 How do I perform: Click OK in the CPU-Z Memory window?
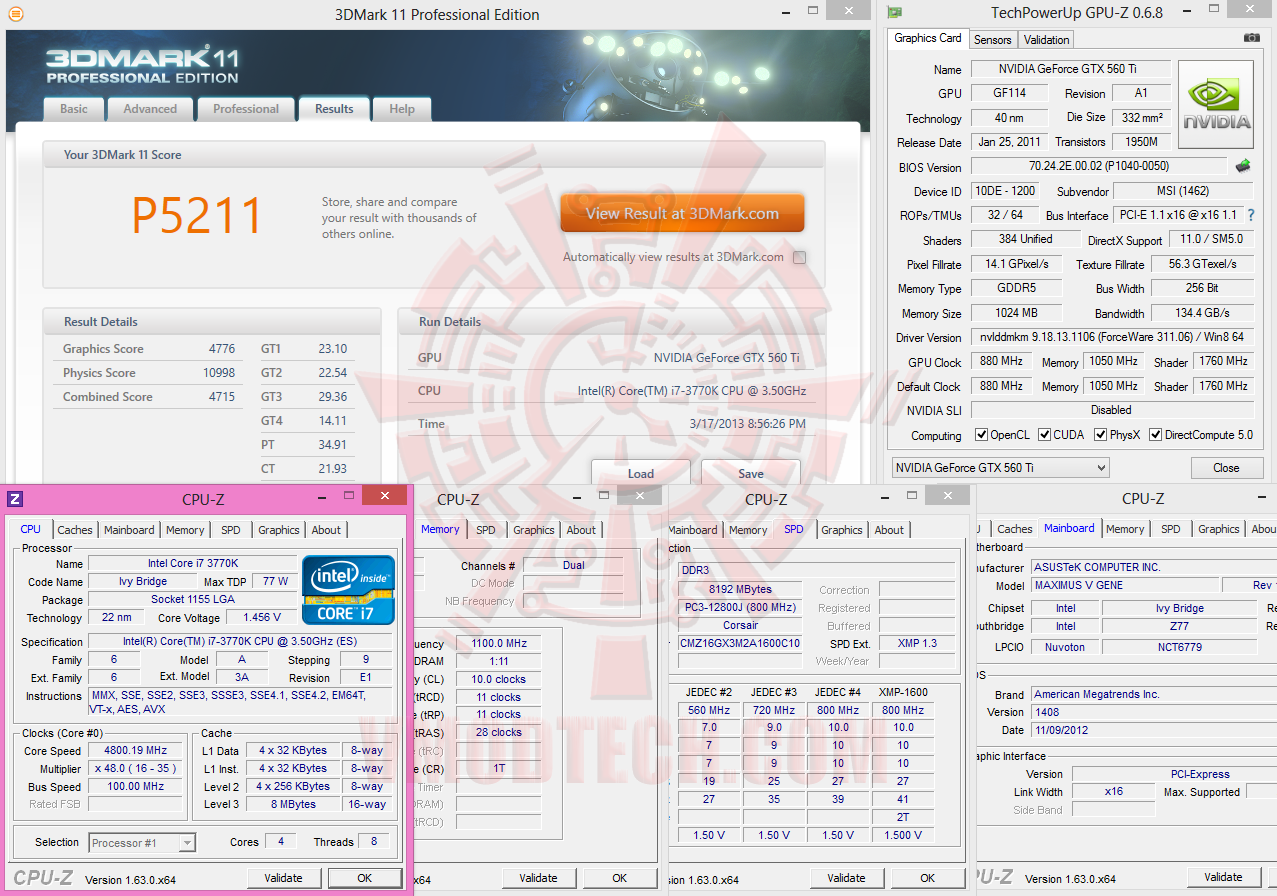pyautogui.click(x=620, y=878)
